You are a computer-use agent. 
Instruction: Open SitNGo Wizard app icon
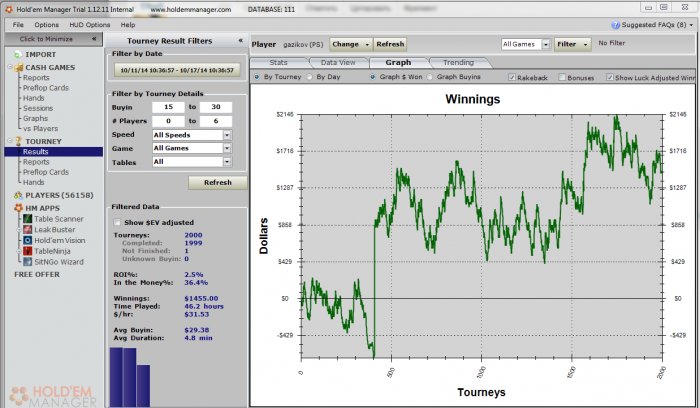coord(28,262)
